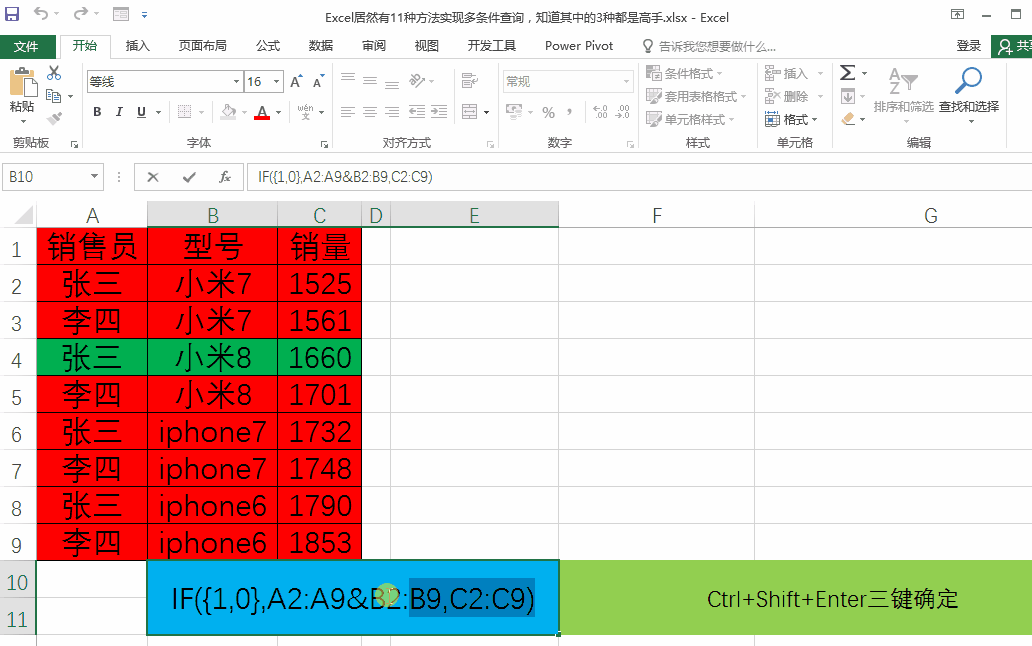Open the 查找和选择 find and select menu
Image resolution: width=1032 pixels, height=646 pixels.
click(969, 95)
